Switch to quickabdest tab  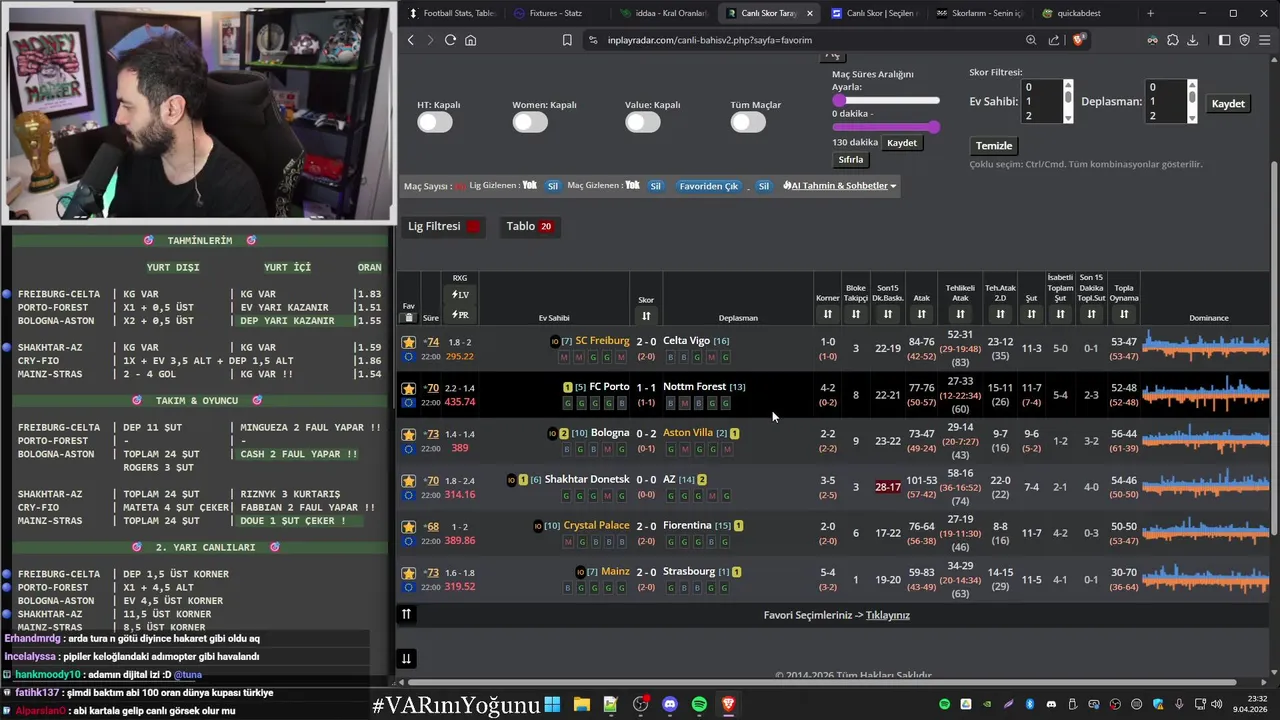[x=1084, y=13]
